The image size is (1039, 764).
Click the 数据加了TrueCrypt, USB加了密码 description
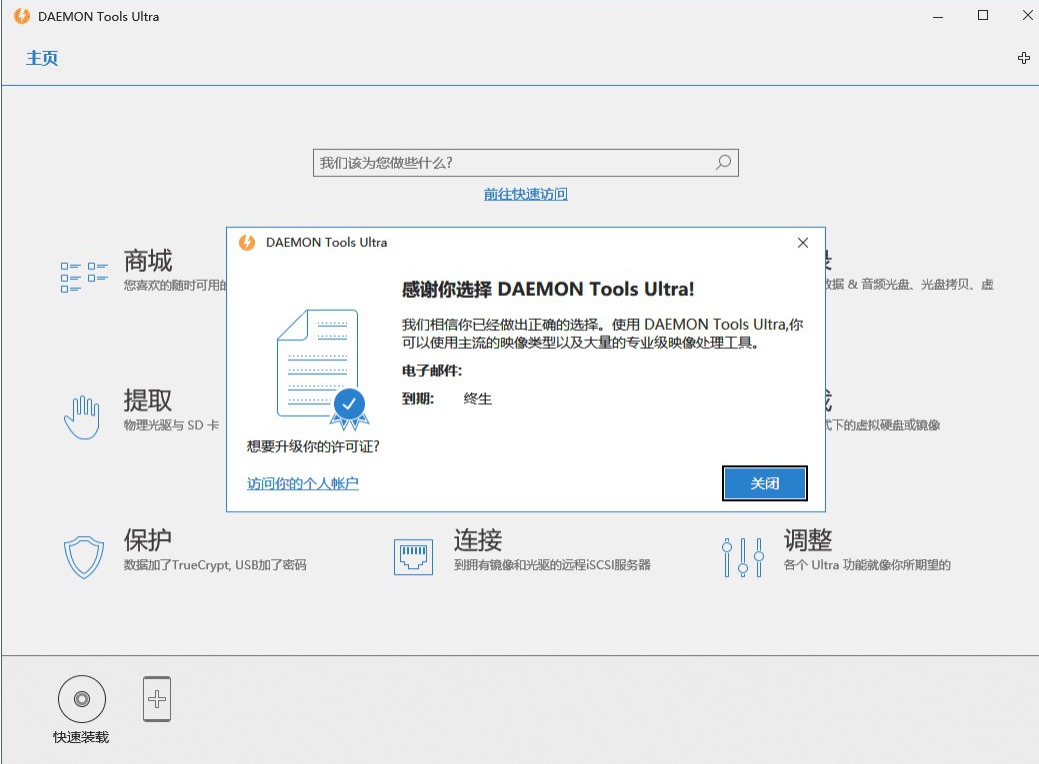215,565
